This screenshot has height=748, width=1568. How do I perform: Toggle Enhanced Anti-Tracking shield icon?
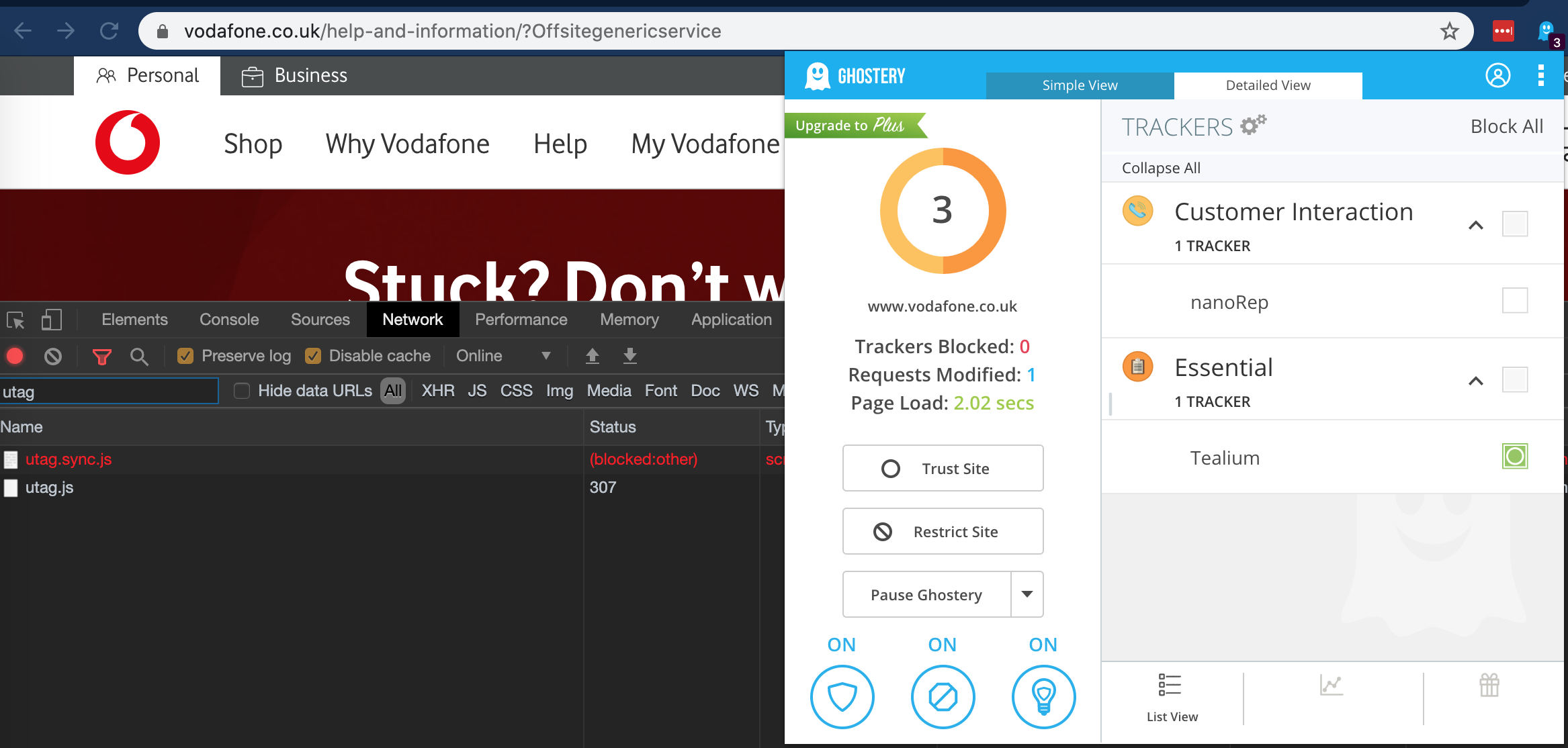[x=842, y=696]
